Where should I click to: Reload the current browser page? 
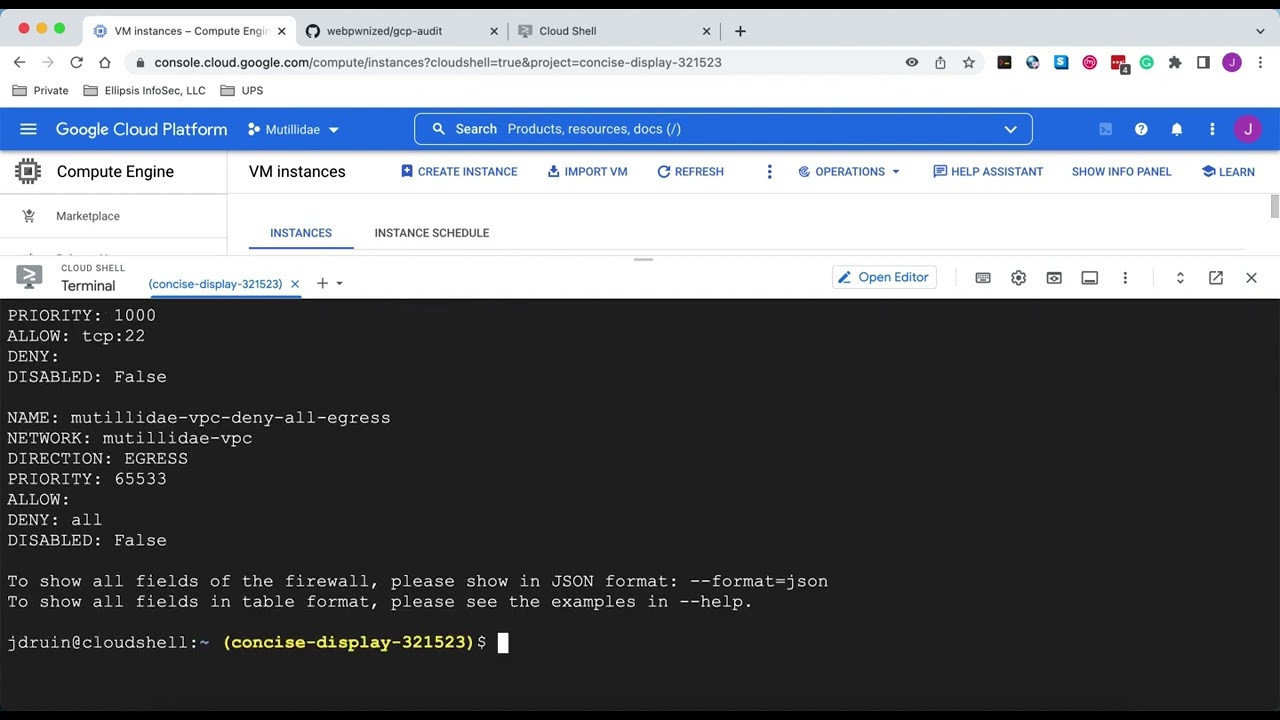(x=76, y=62)
